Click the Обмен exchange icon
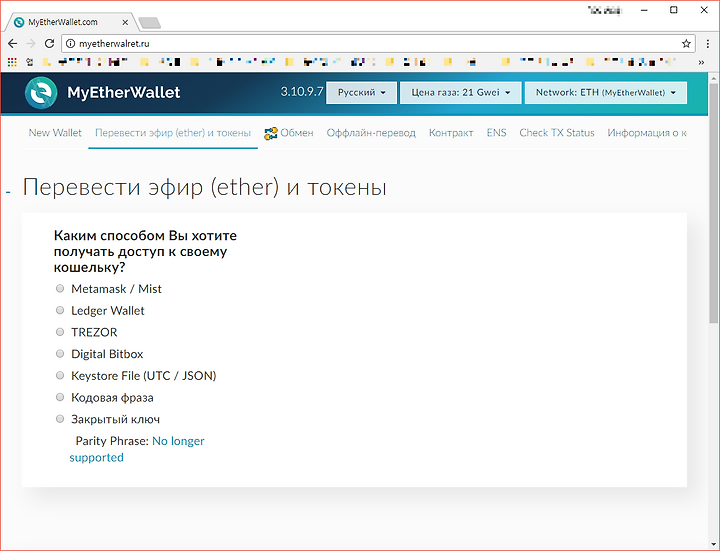Image resolution: width=720 pixels, height=551 pixels. [270, 133]
